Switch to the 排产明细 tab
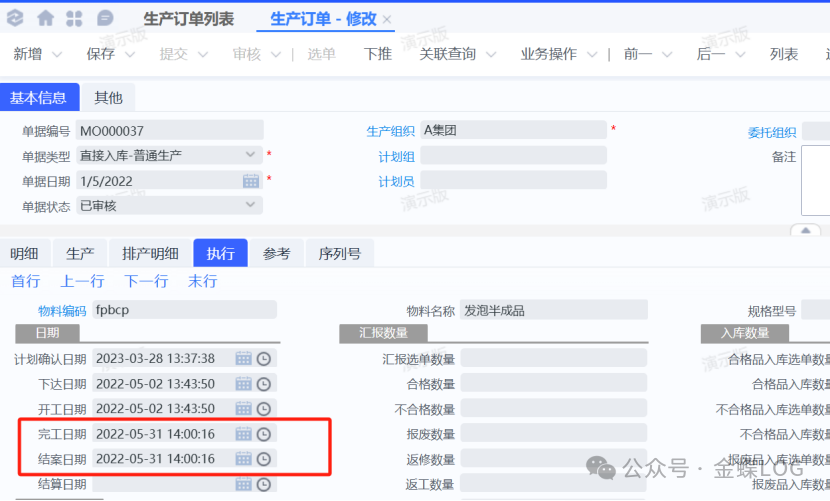 150,253
